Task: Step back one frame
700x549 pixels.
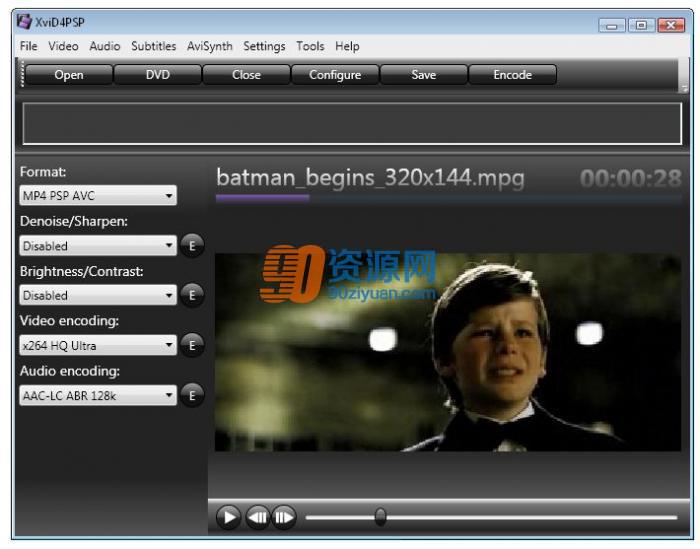Action: [x=258, y=517]
